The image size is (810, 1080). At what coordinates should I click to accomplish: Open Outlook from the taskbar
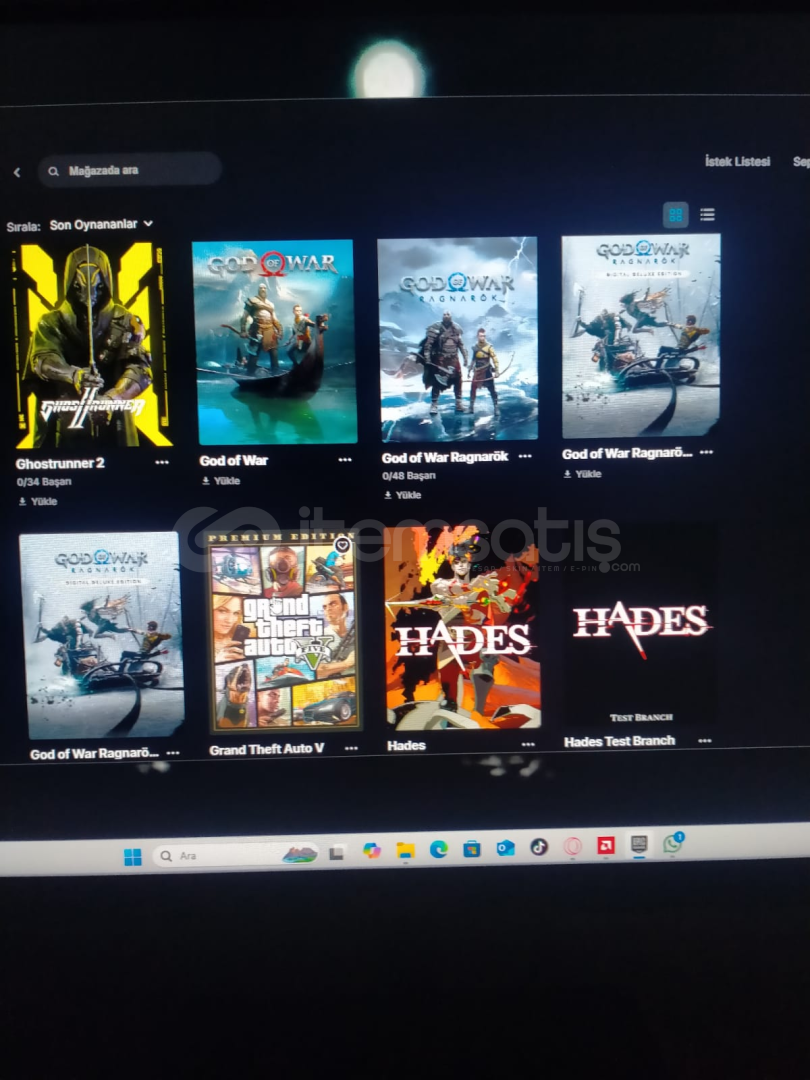506,848
